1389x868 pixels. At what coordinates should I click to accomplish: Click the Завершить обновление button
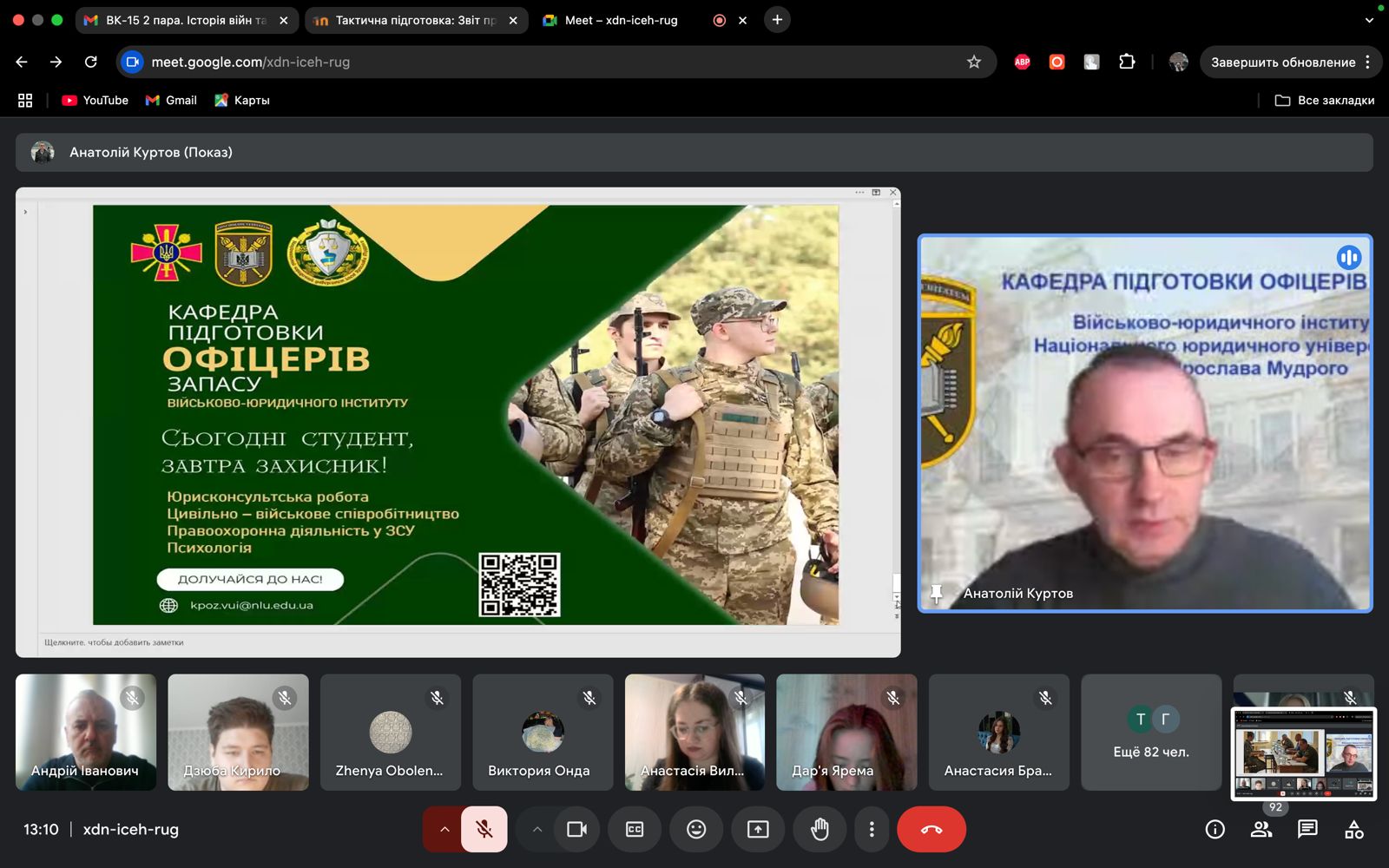tap(1282, 62)
